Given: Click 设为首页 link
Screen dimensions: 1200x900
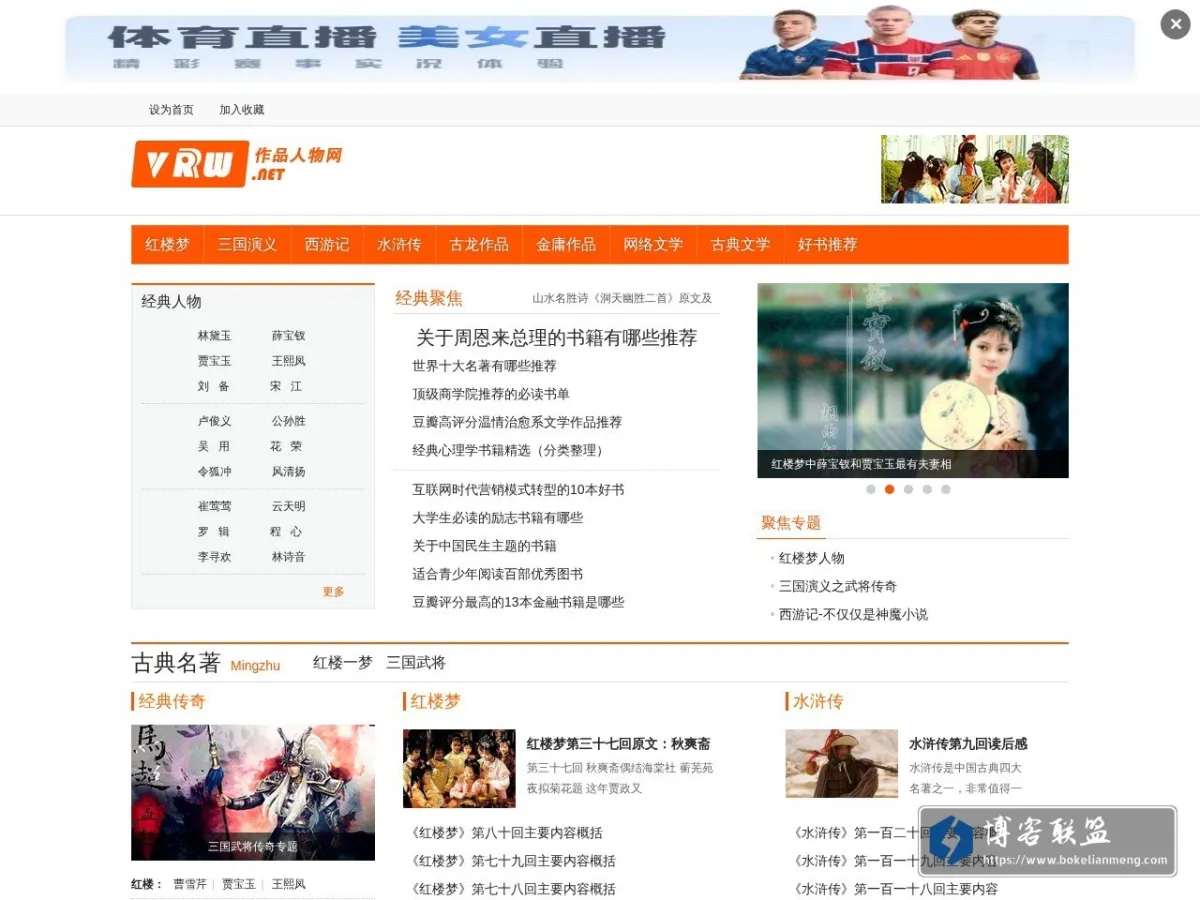Looking at the screenshot, I should (171, 110).
